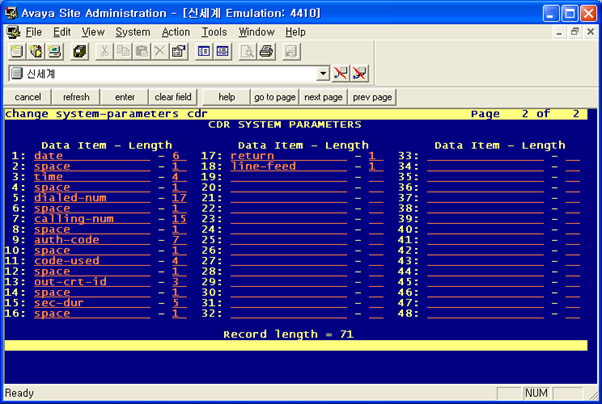Open the Window menu
Viewport: 602px width, 404px height.
[x=256, y=32]
